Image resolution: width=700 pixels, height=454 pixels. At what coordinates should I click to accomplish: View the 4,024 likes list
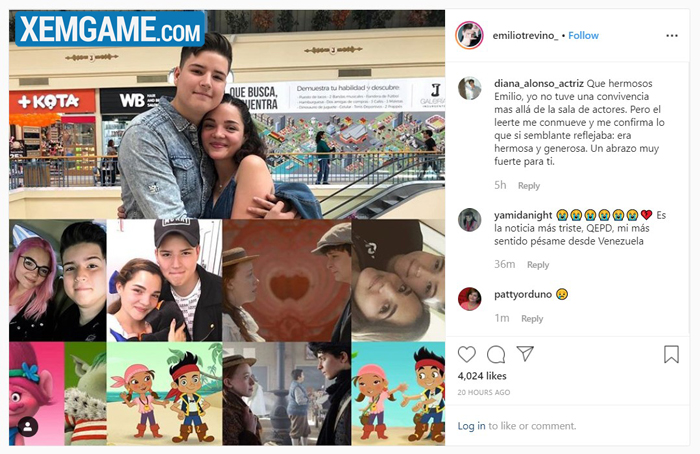(482, 376)
